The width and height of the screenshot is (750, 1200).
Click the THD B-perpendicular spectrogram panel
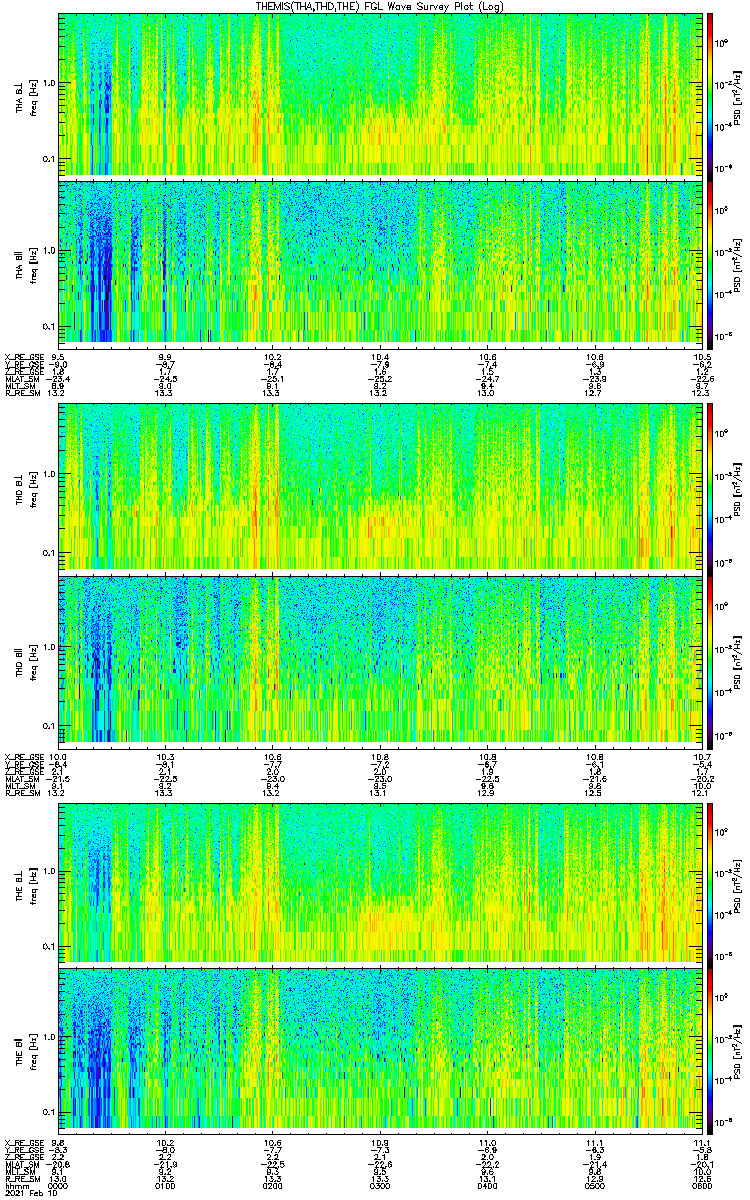pos(380,488)
